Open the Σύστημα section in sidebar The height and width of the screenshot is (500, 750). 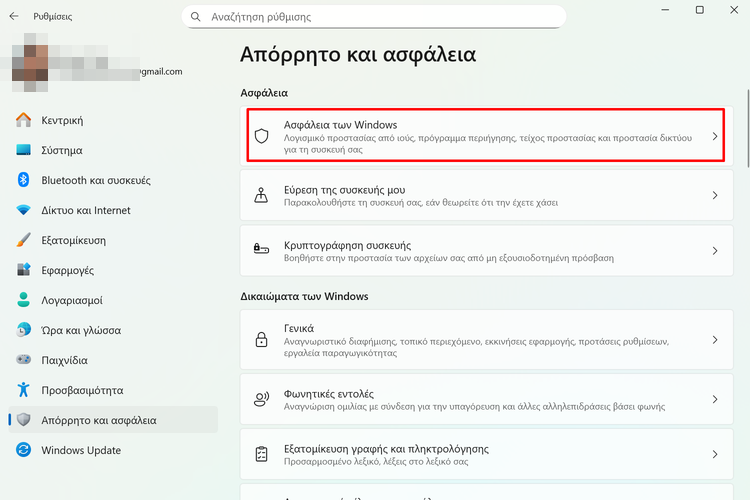coord(62,150)
